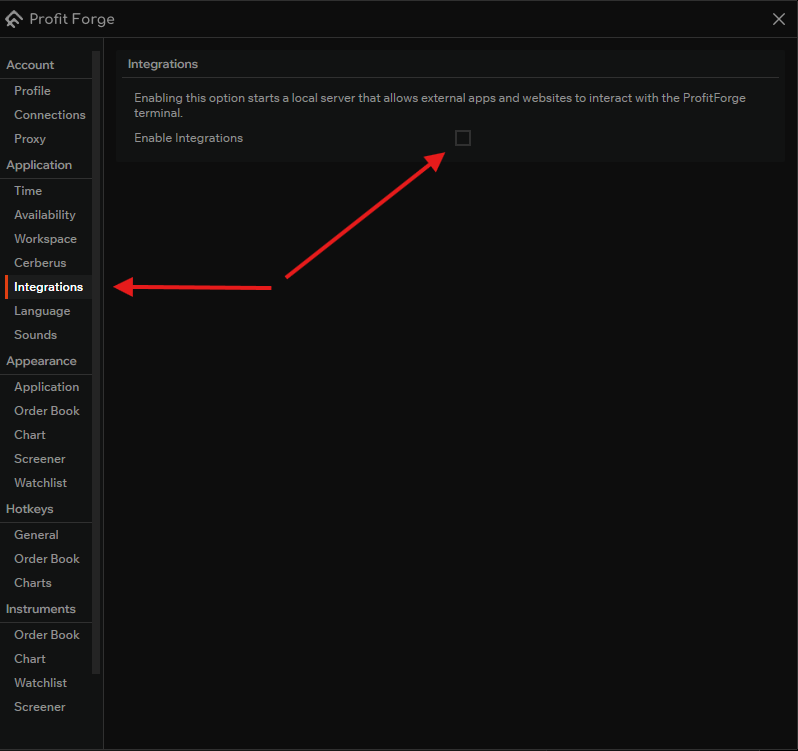Image resolution: width=798 pixels, height=751 pixels.
Task: Click the Hotkeys section header
Action: coord(30,509)
